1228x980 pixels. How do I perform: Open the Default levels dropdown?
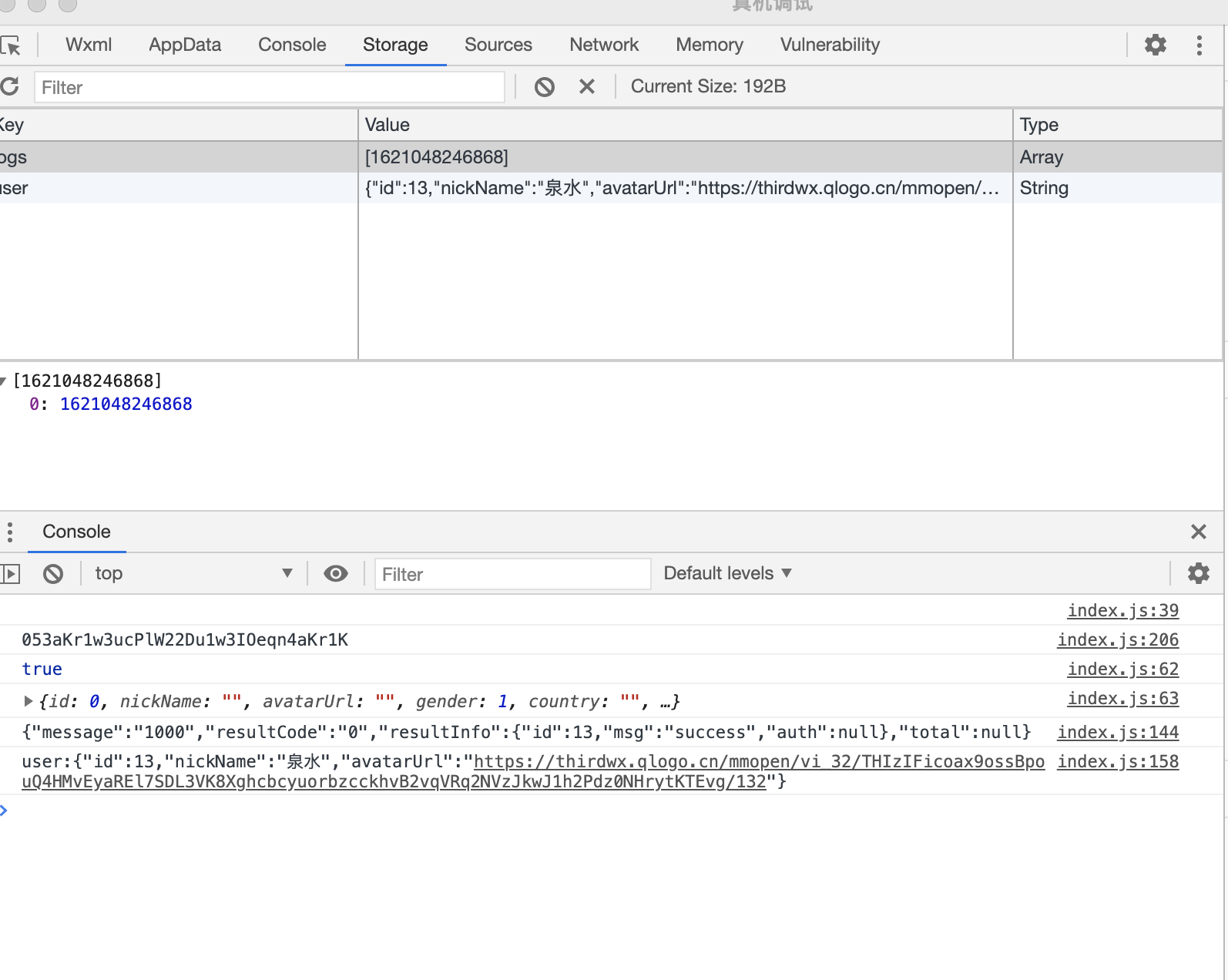pyautogui.click(x=727, y=573)
